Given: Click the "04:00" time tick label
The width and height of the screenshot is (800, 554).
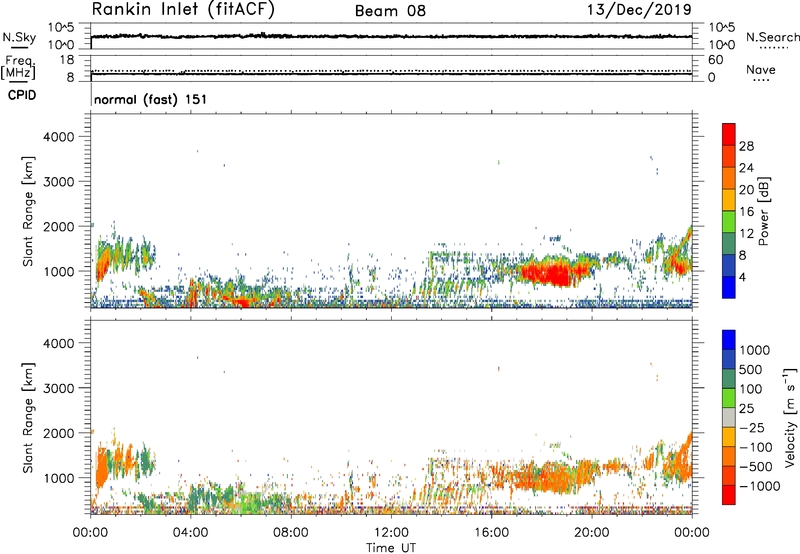Looking at the screenshot, I should click(190, 533).
